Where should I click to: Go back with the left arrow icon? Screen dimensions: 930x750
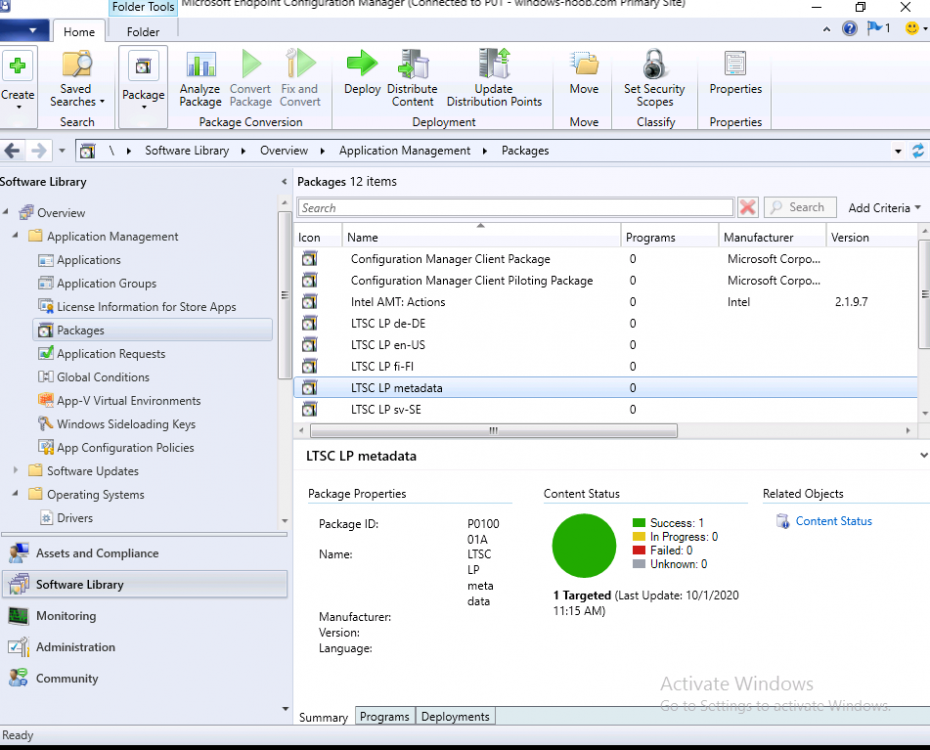(12, 151)
